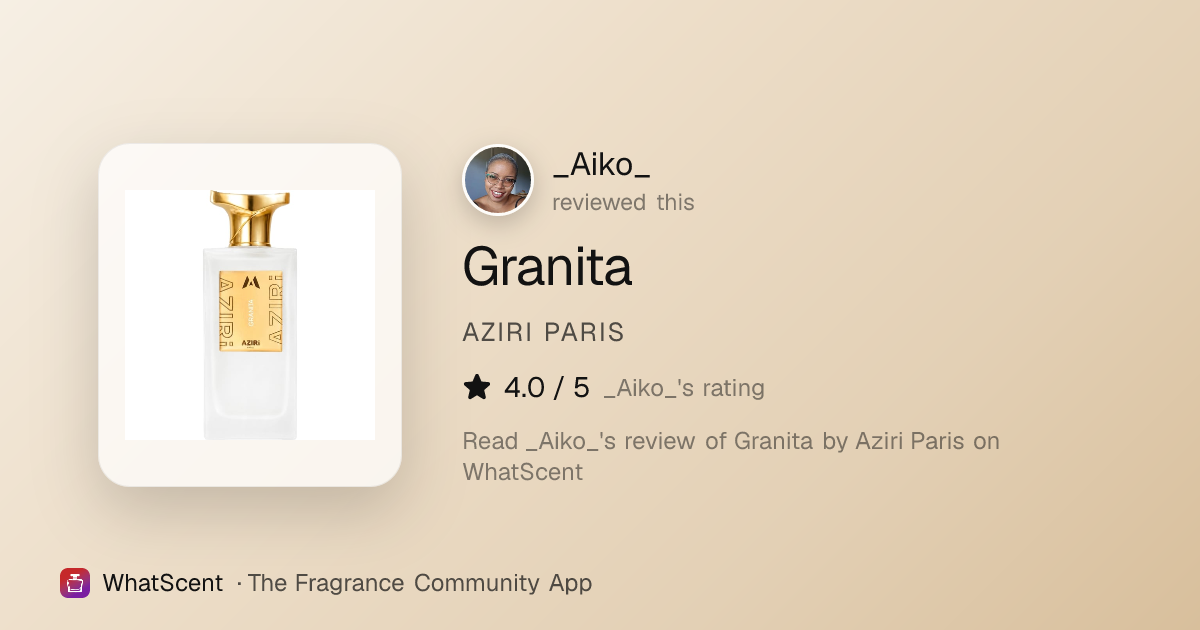
Task: Click the M logo on the bottle label
Action: (250, 283)
